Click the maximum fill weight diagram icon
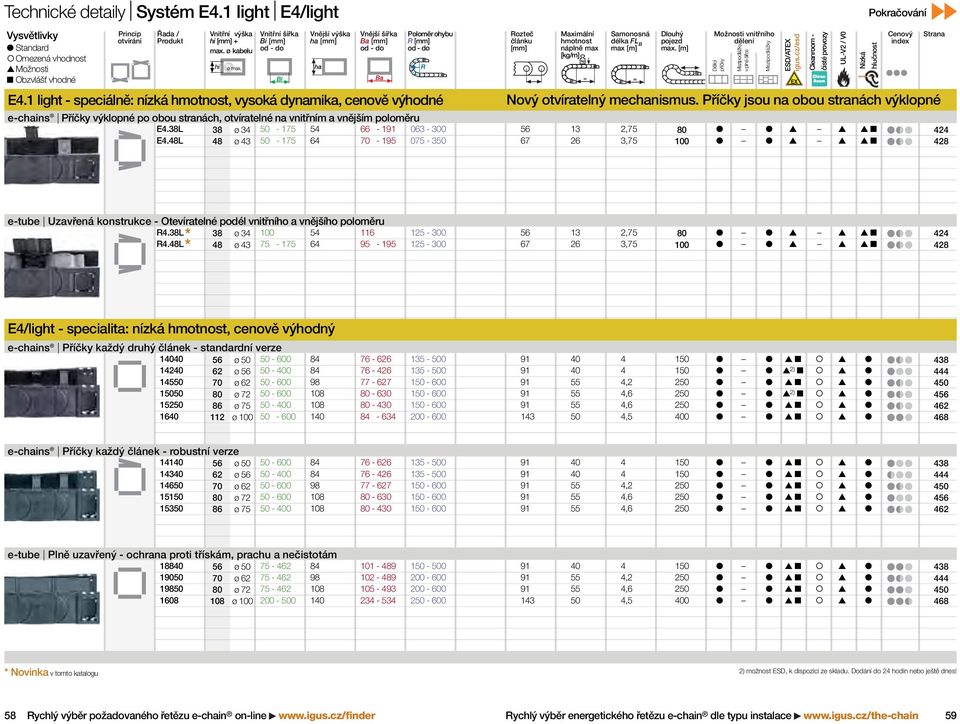Viewport: 960px width, 724px height. click(580, 71)
